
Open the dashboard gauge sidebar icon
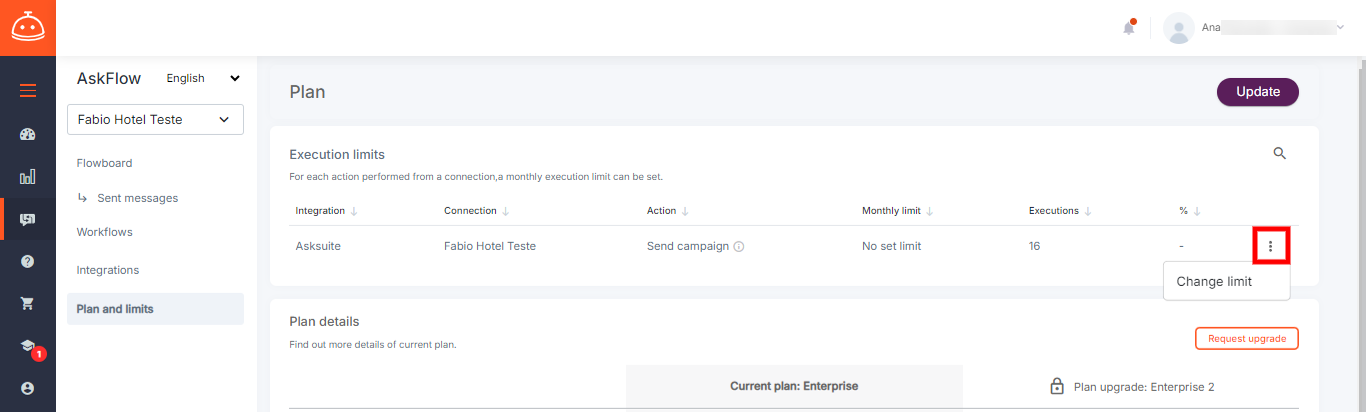click(x=28, y=134)
